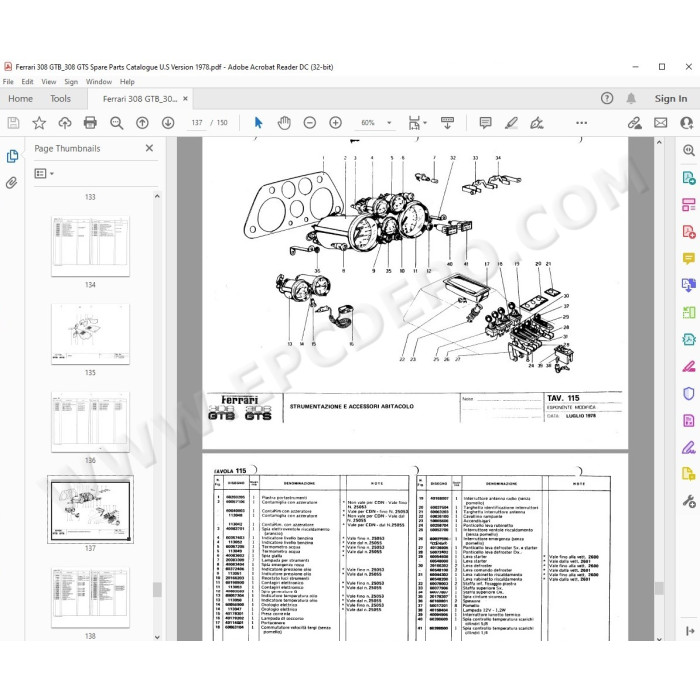Open the View menu

49,82
